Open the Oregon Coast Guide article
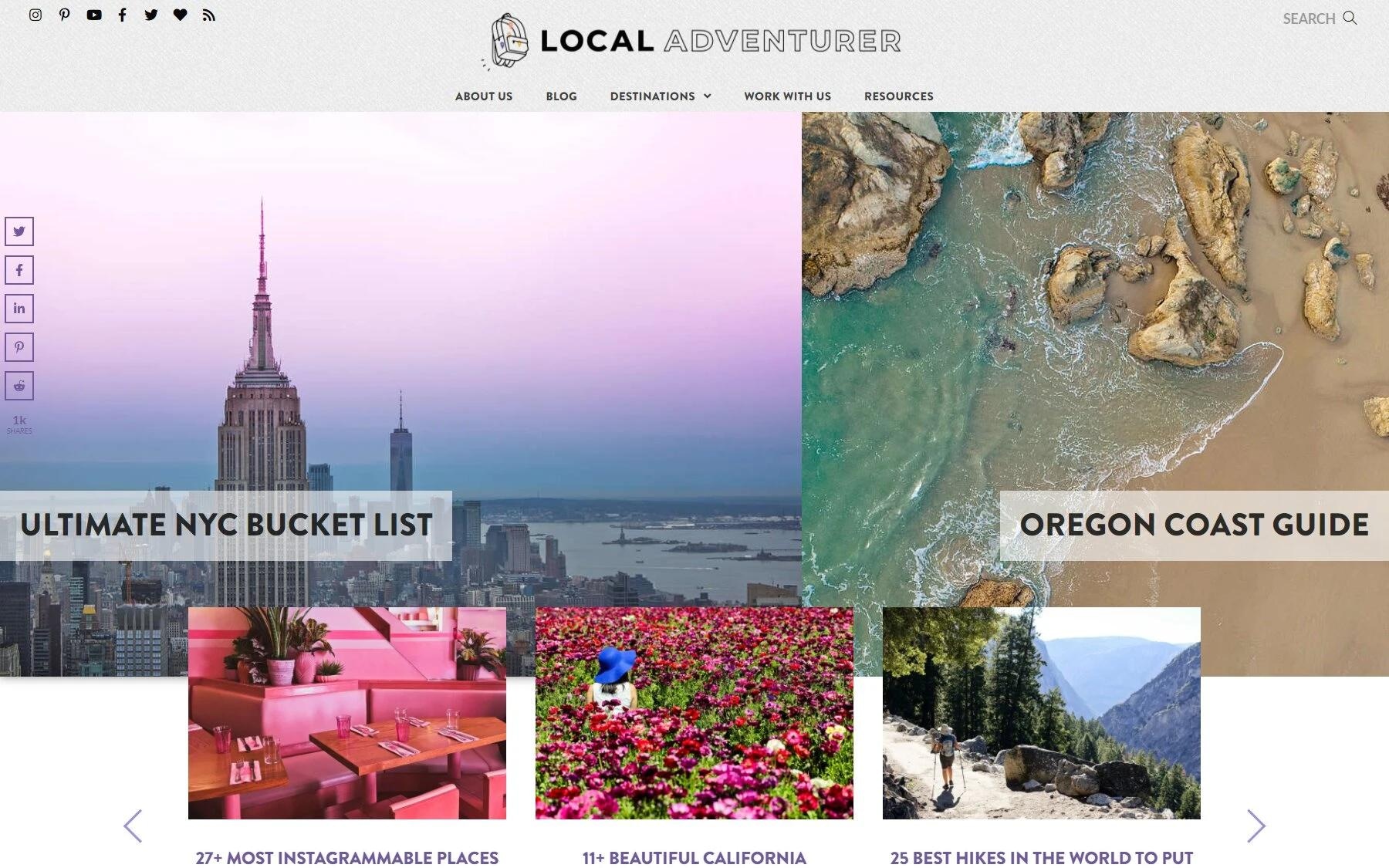The image size is (1389, 868). (x=1195, y=525)
